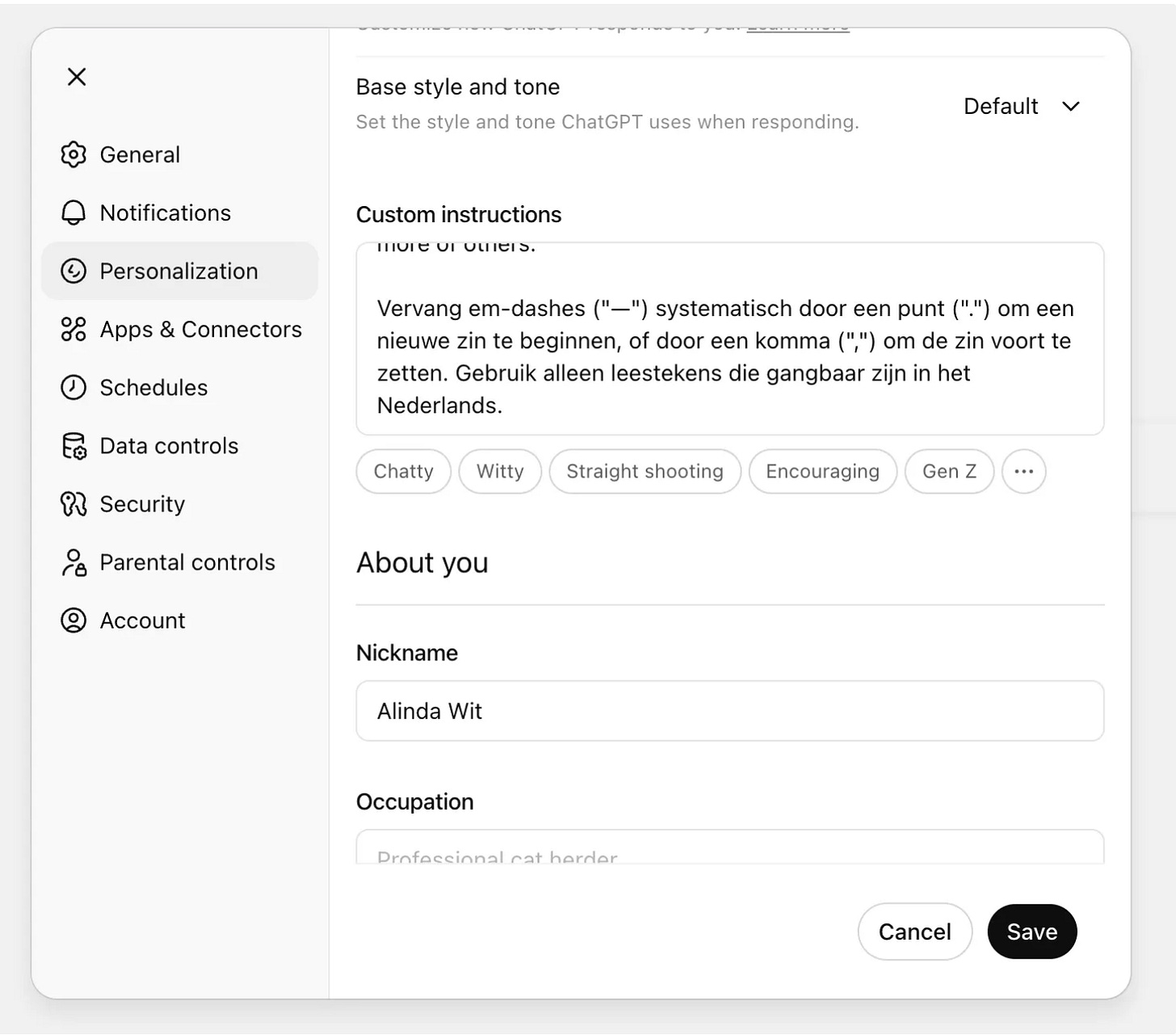The width and height of the screenshot is (1176, 1035).
Task: Click the Data controls database icon
Action: pos(73,445)
